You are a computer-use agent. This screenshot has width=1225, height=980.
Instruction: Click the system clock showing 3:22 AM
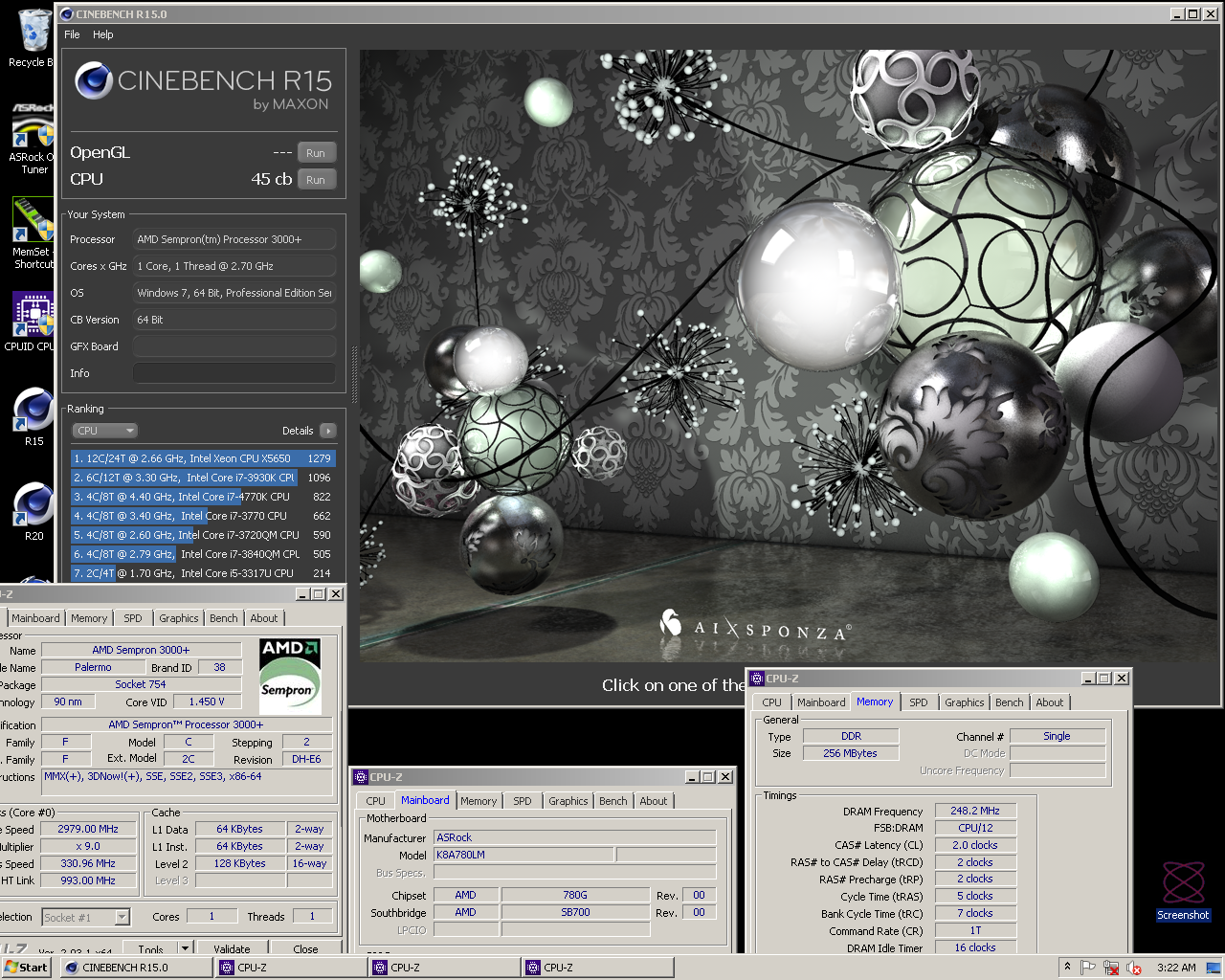point(1176,968)
